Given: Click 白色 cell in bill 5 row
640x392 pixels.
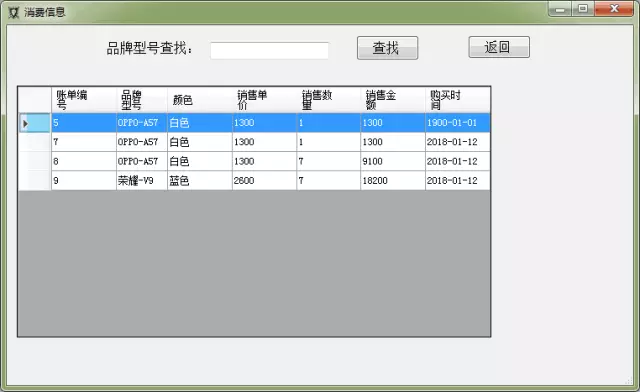Looking at the screenshot, I should click(x=200, y=123).
